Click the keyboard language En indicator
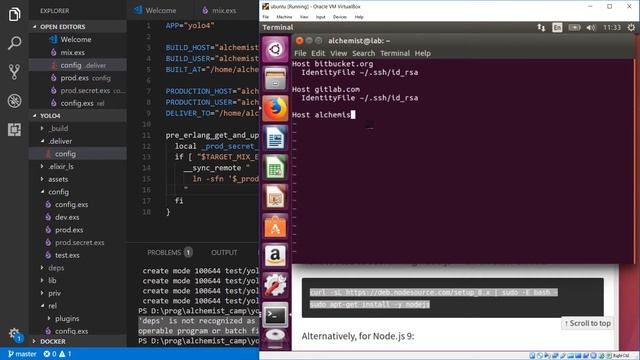 (557, 27)
